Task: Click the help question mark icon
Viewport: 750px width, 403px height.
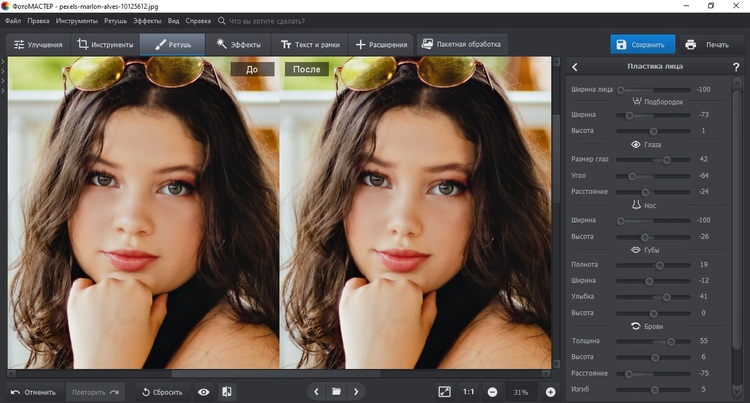Action: [735, 67]
